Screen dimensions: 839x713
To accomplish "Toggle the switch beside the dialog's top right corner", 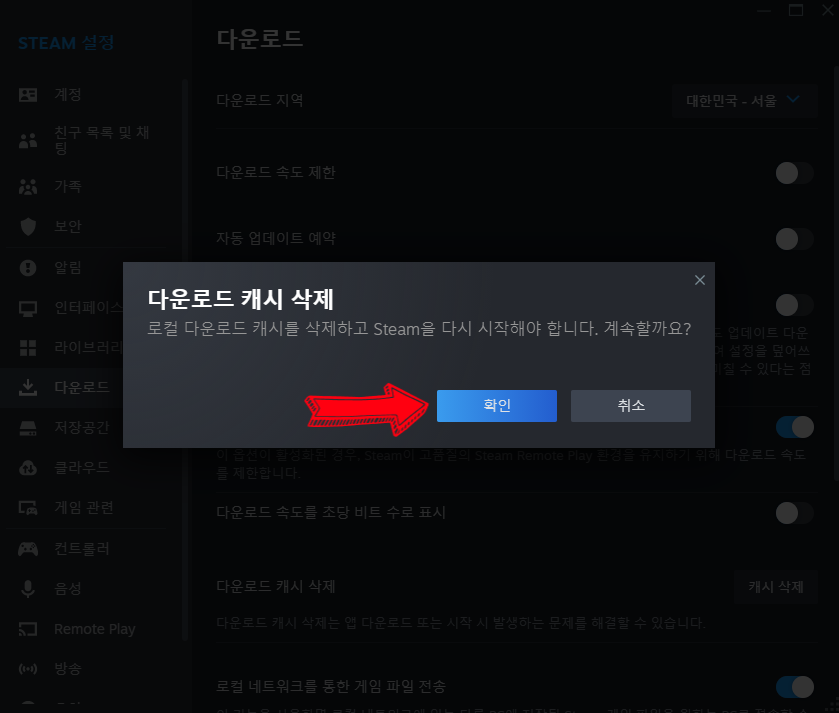I will click(795, 305).
